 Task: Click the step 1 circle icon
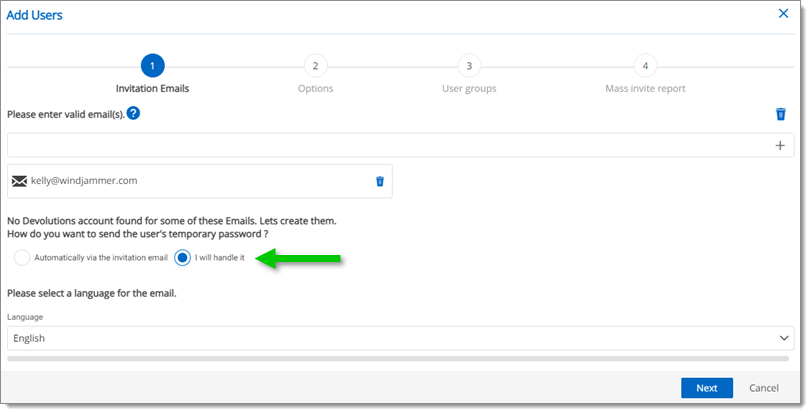(152, 66)
